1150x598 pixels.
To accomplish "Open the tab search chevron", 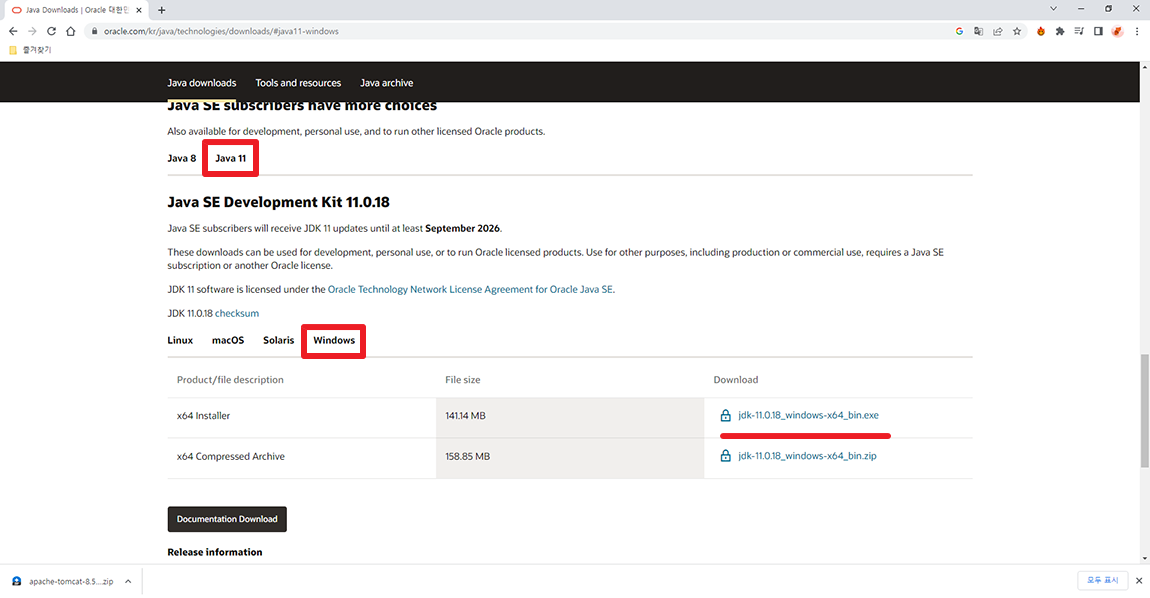I will coord(1053,9).
